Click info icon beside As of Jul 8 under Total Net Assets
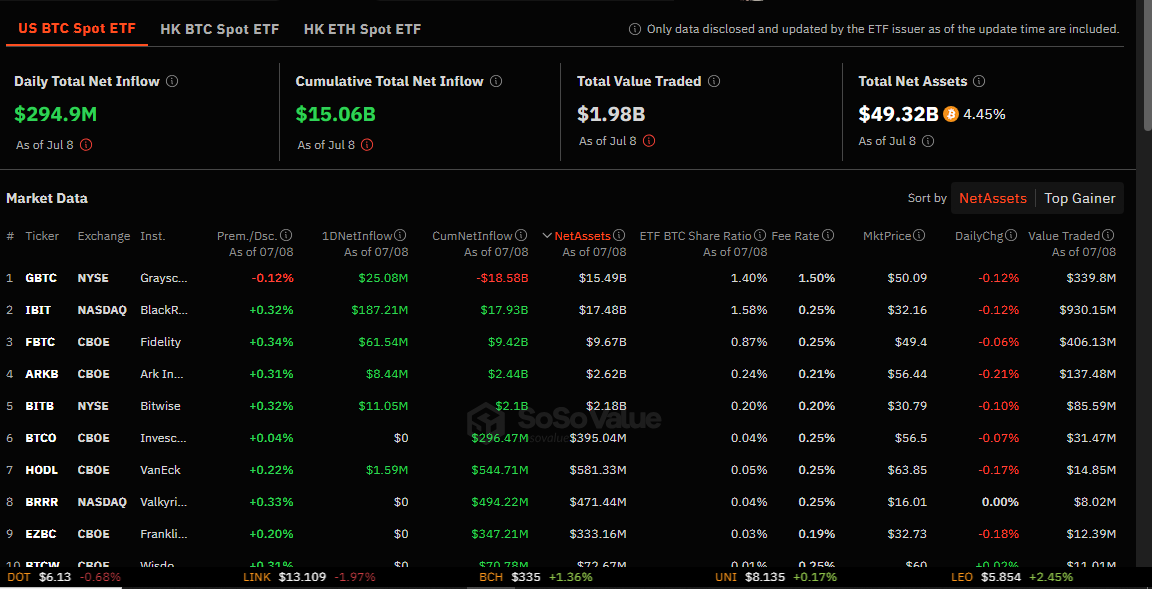The image size is (1153, 590). pyautogui.click(x=928, y=141)
